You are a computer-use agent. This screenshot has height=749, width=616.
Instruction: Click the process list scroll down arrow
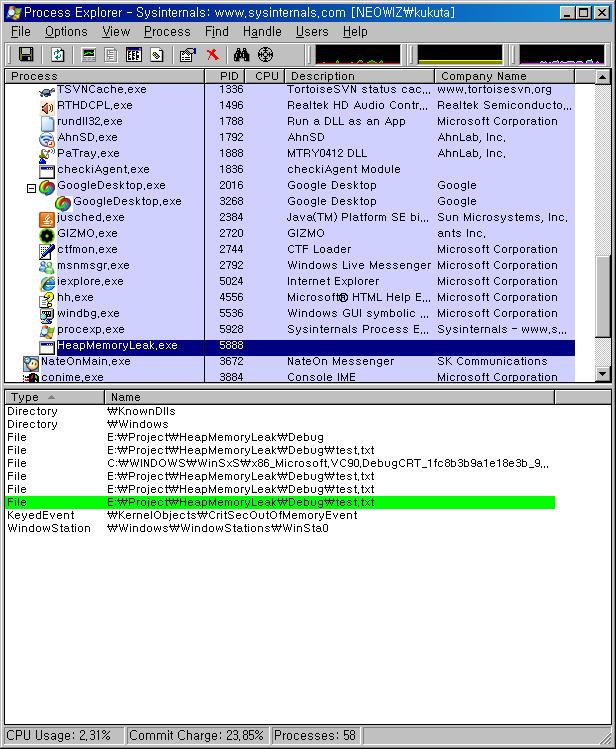603,374
